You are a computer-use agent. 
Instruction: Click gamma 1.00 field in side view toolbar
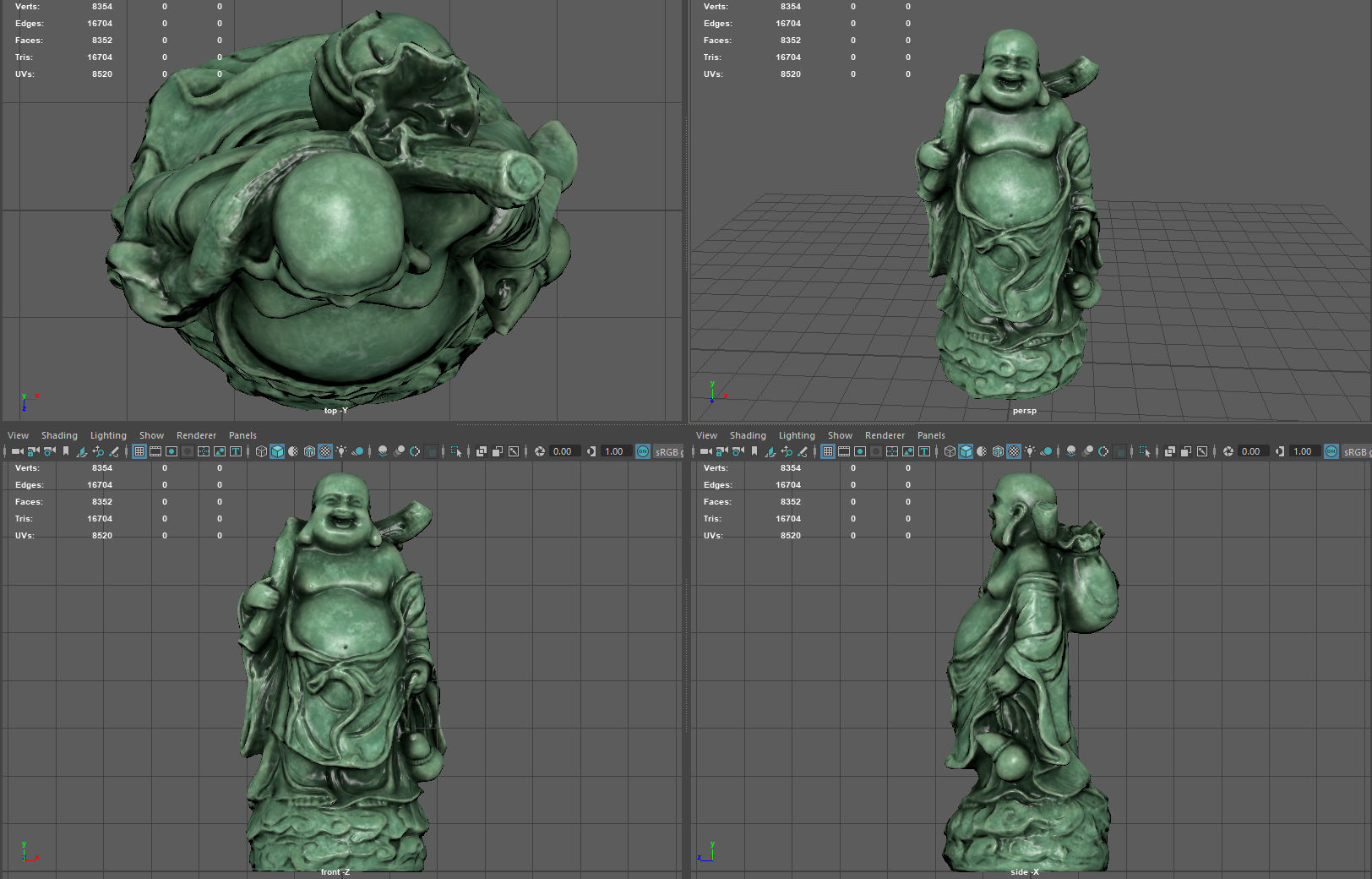[1304, 451]
